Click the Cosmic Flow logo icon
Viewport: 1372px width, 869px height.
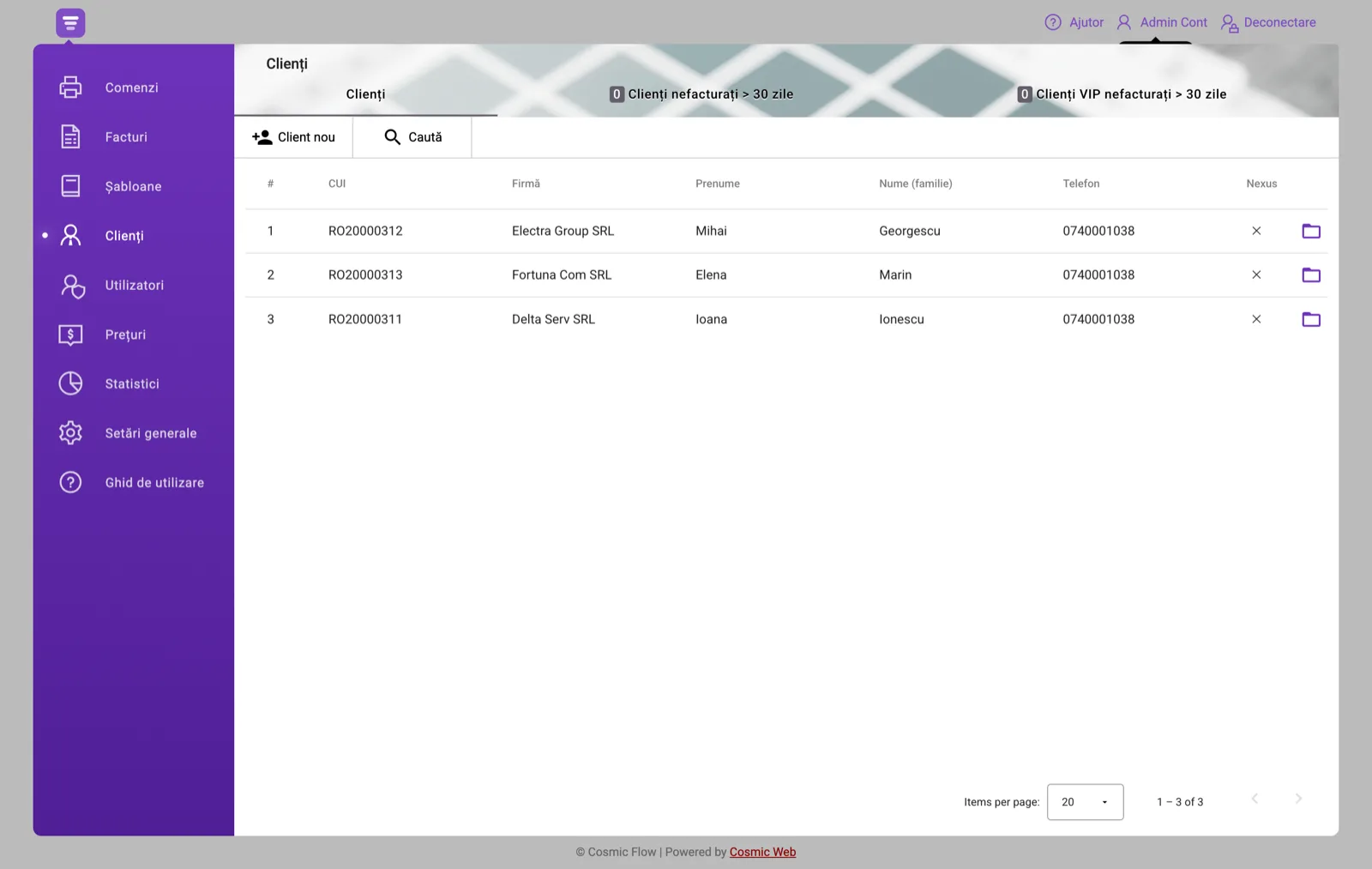coord(70,23)
